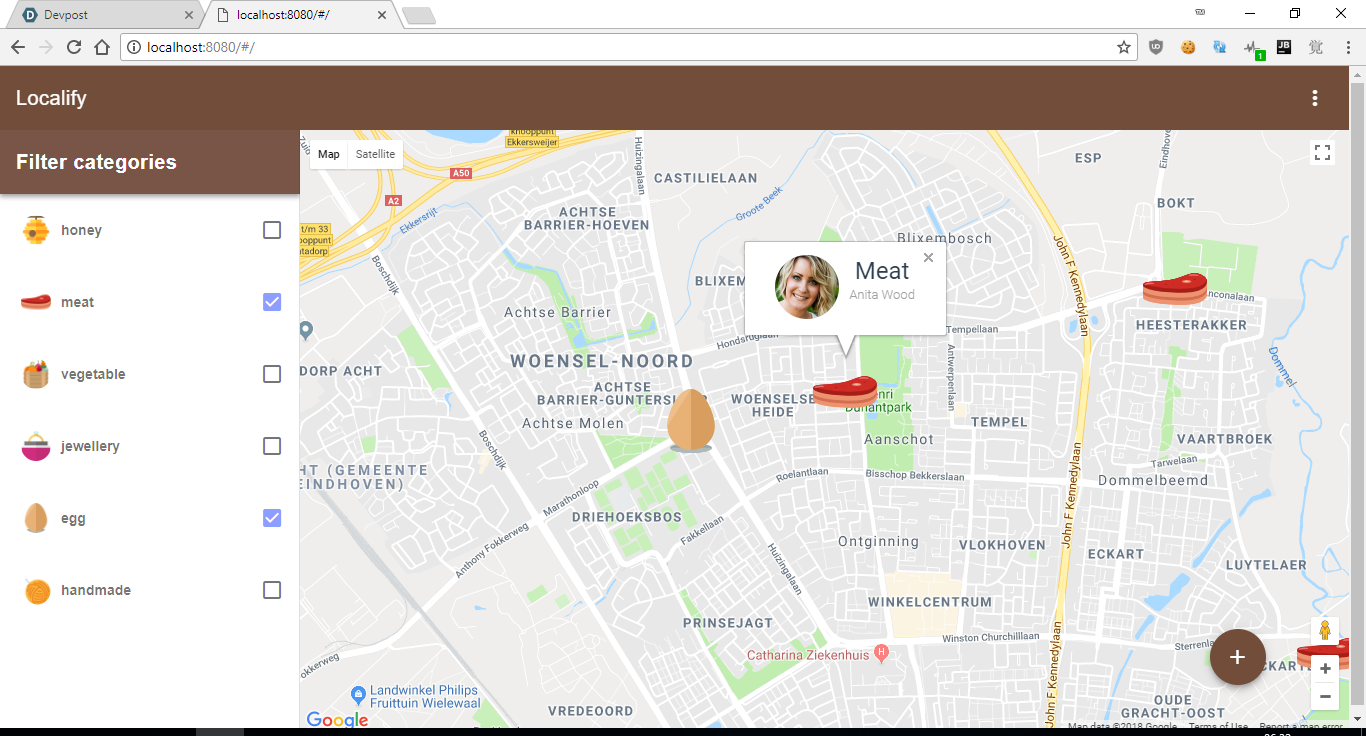Add a new item with plus button

1238,657
